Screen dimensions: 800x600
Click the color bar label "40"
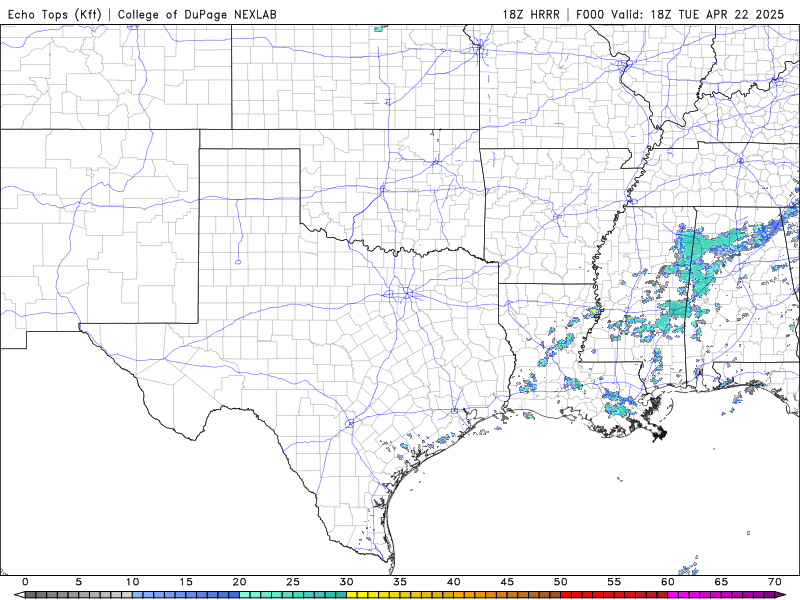[x=454, y=582]
